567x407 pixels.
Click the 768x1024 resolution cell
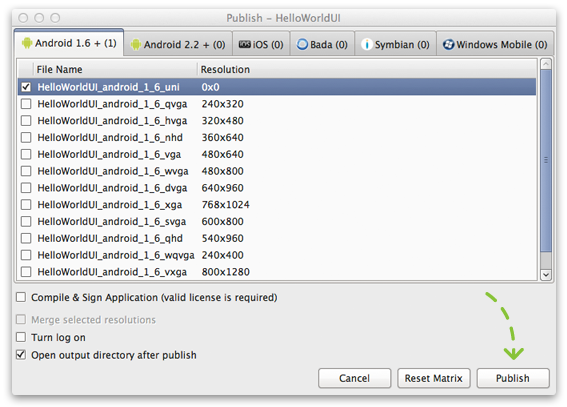[226, 205]
